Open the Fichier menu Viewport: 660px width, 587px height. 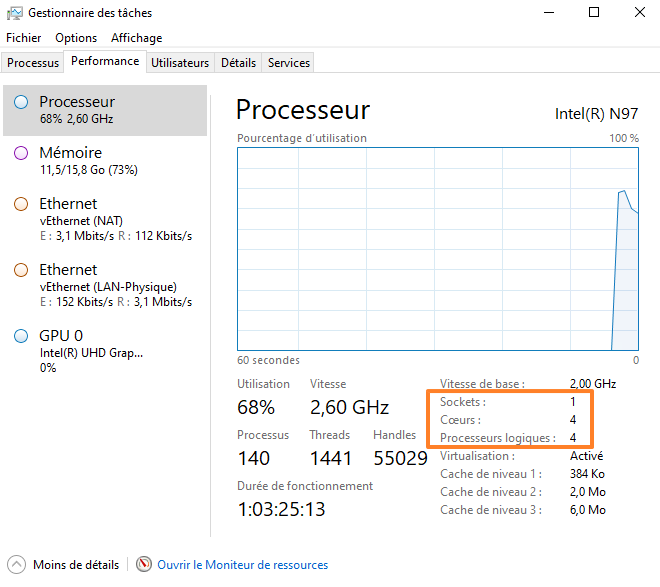point(24,38)
